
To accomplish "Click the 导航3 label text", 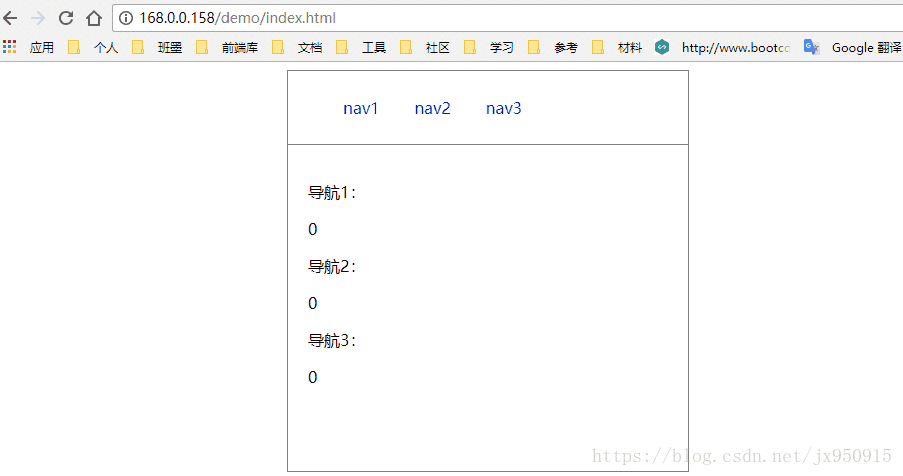I will [332, 340].
